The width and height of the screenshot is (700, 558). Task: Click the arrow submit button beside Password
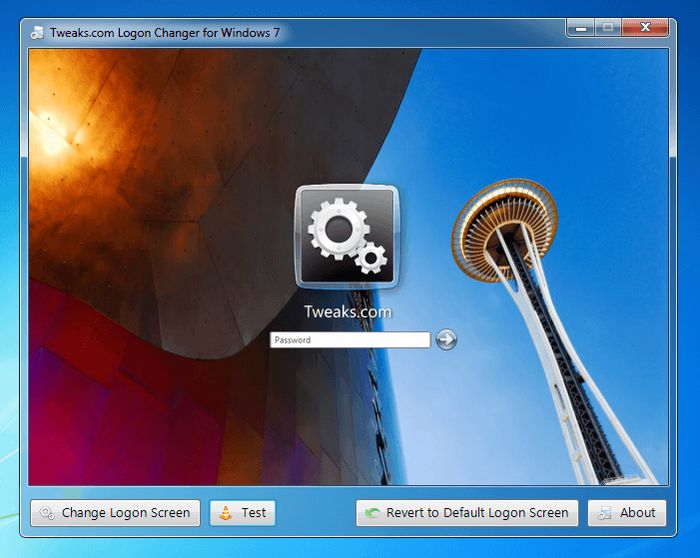click(446, 339)
